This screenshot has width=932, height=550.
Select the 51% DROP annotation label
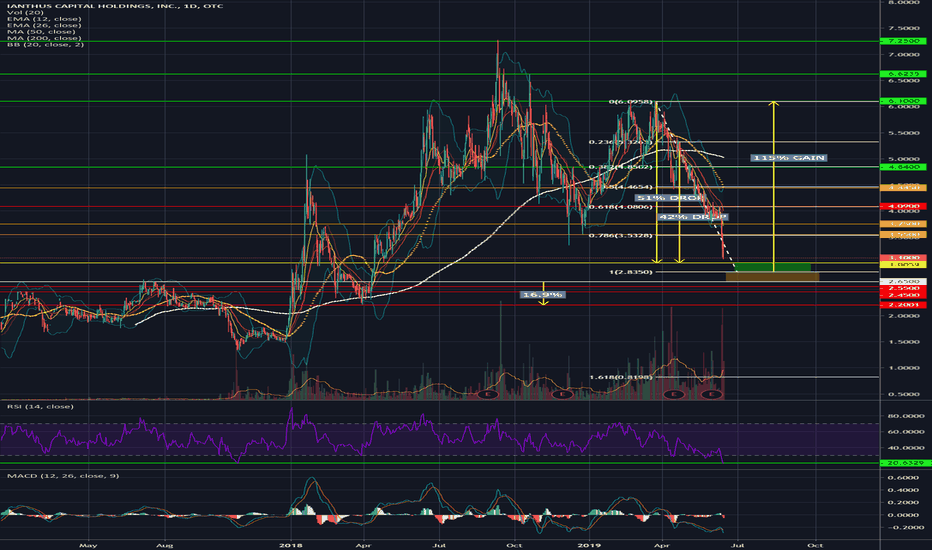pos(669,198)
